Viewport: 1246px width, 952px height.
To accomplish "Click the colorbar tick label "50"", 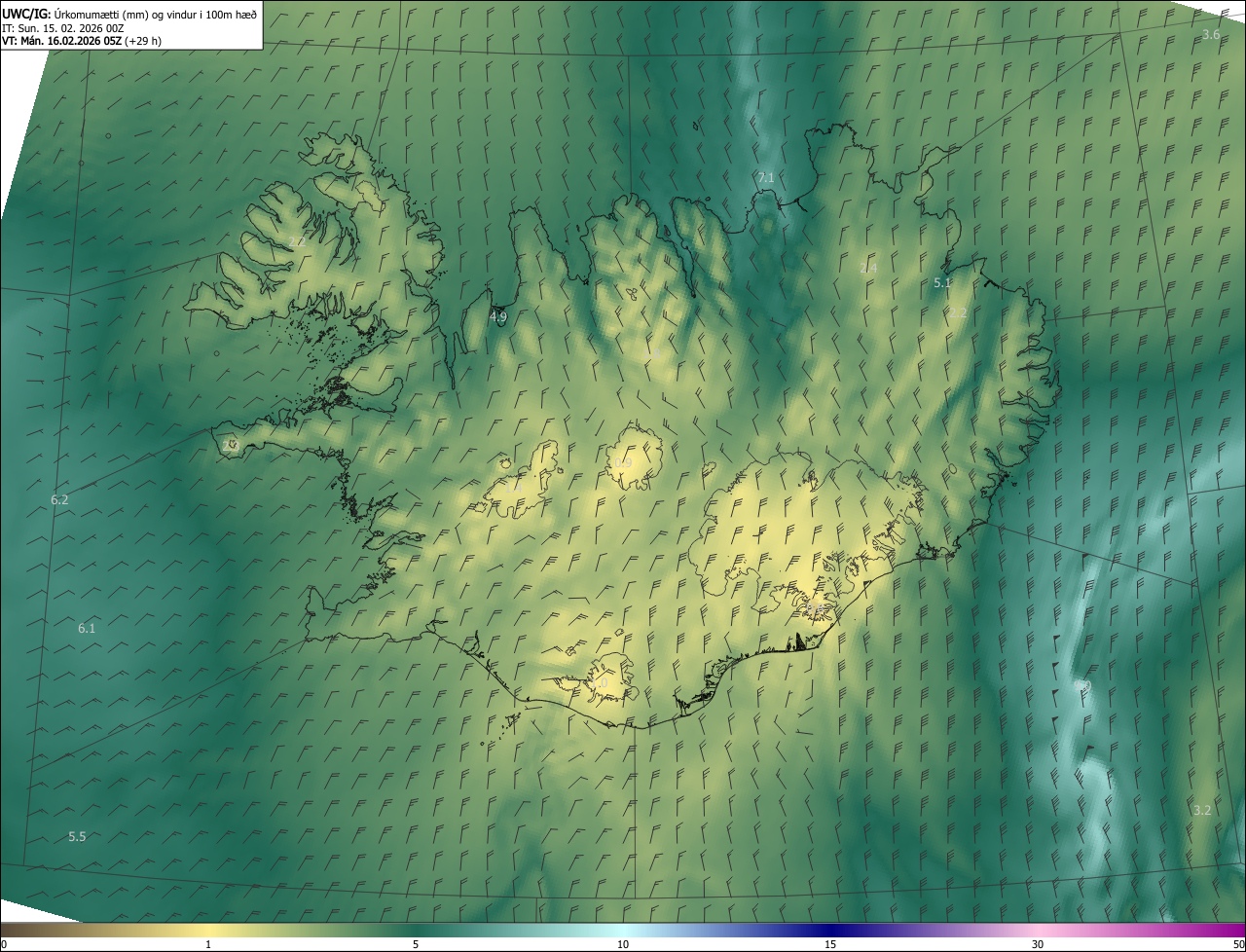I will pos(1239,945).
